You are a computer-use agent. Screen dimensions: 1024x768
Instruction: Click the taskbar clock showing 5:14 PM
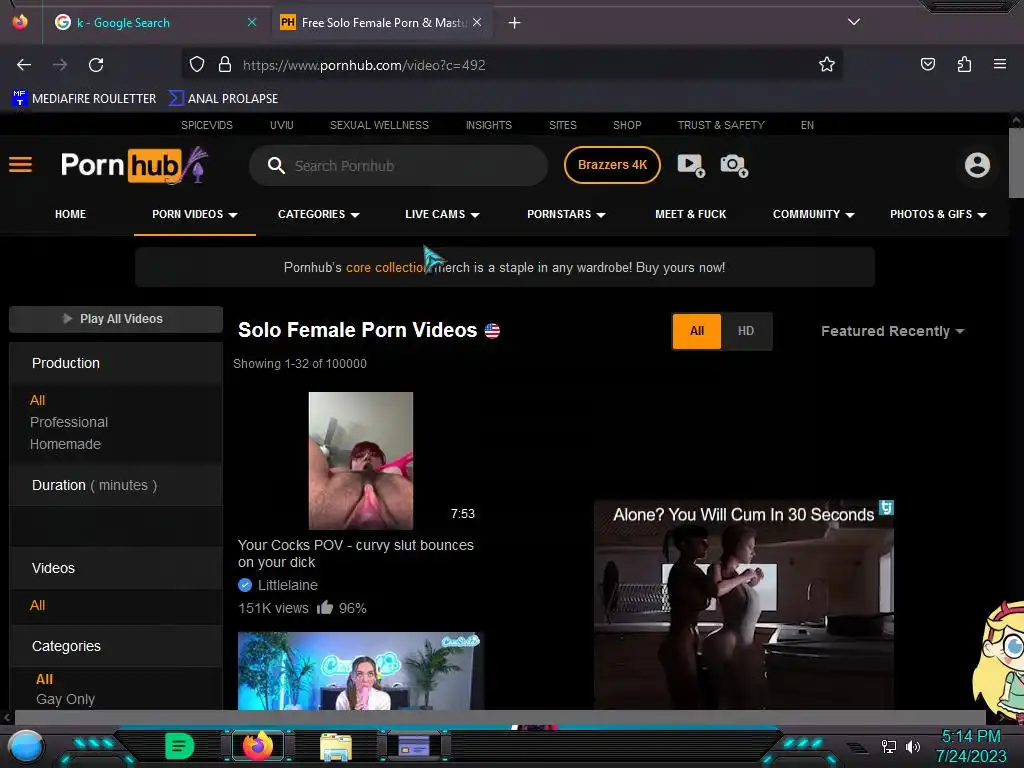[x=971, y=746]
